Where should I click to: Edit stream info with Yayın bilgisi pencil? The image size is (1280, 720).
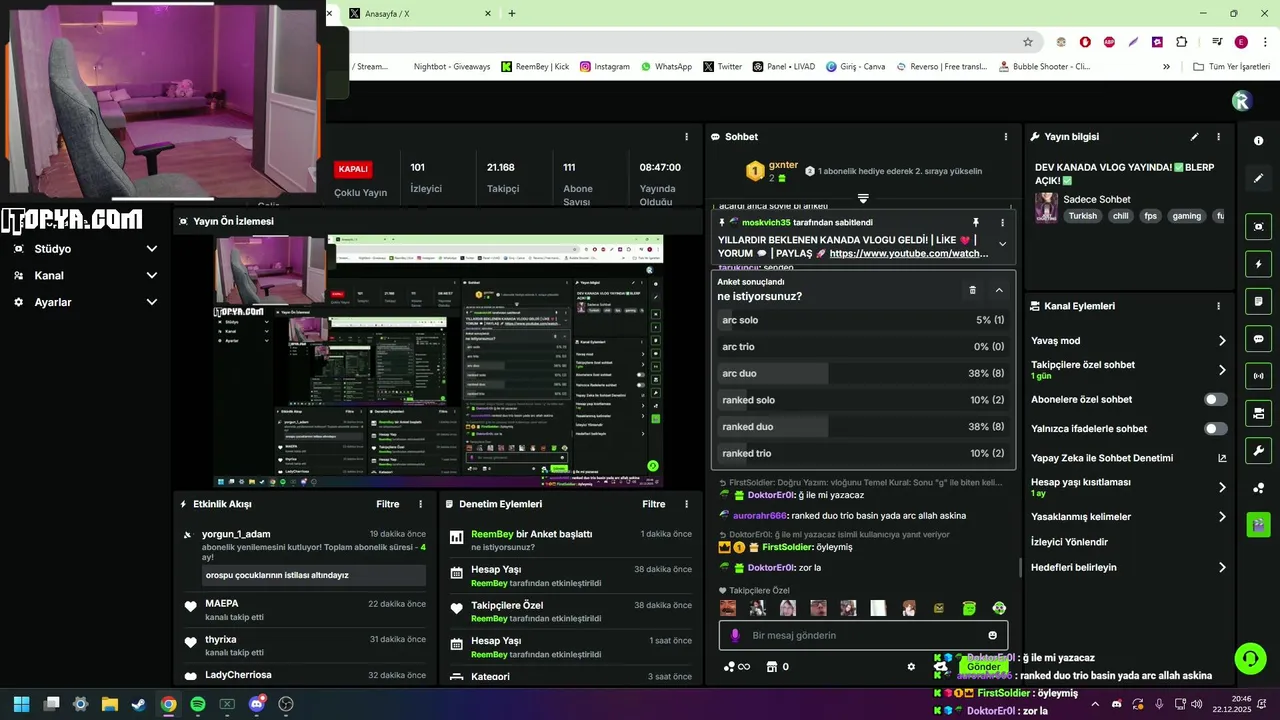pyautogui.click(x=1194, y=137)
